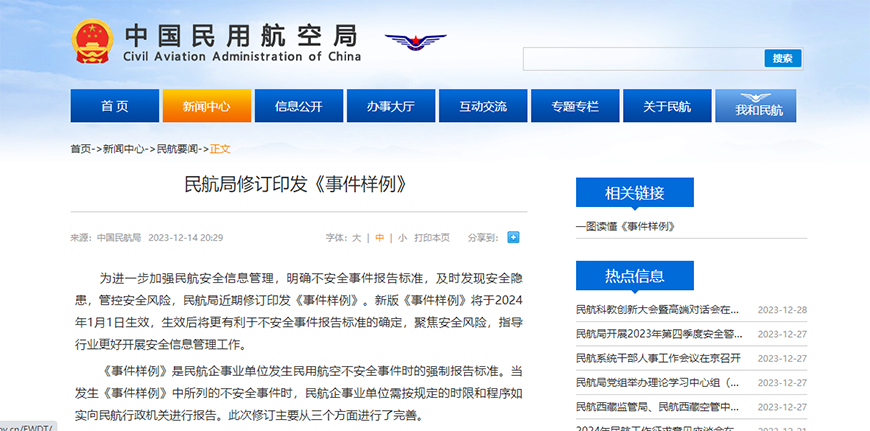Open news 民航系统干部人事工作会议在京召开
Image resolution: width=870 pixels, height=431 pixels.
click(x=658, y=358)
